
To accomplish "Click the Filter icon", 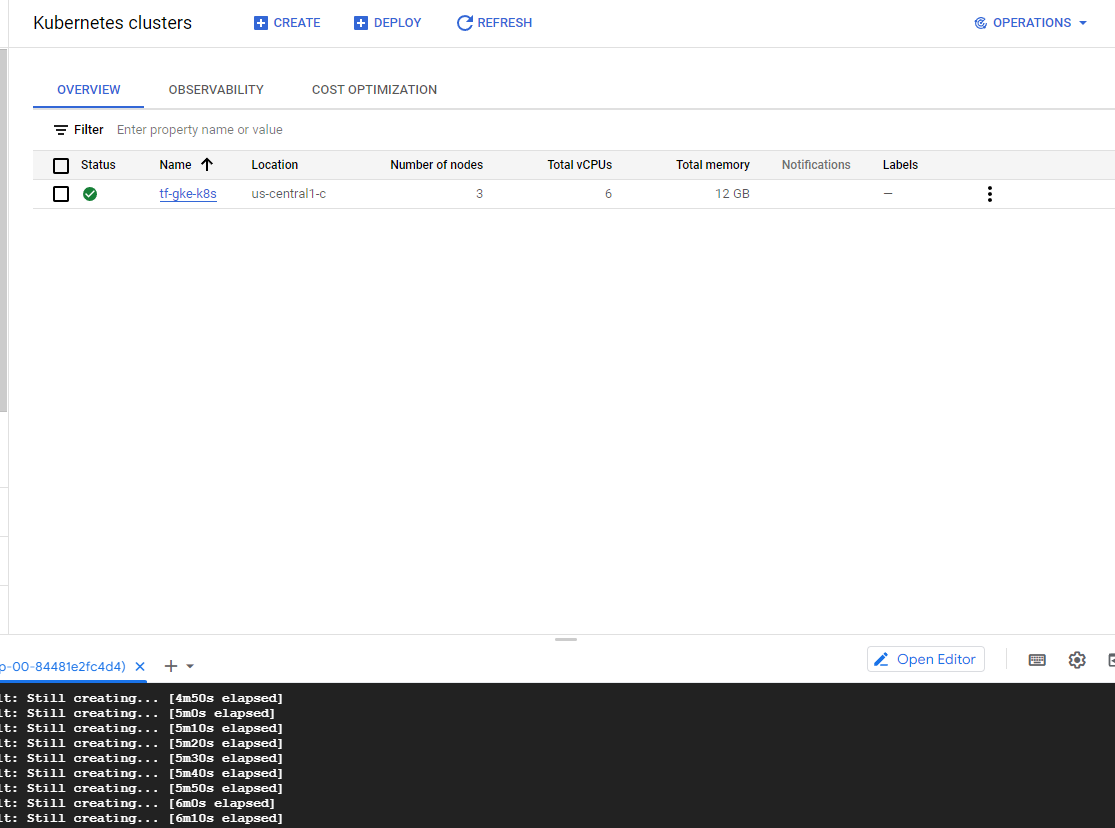I will [60, 129].
